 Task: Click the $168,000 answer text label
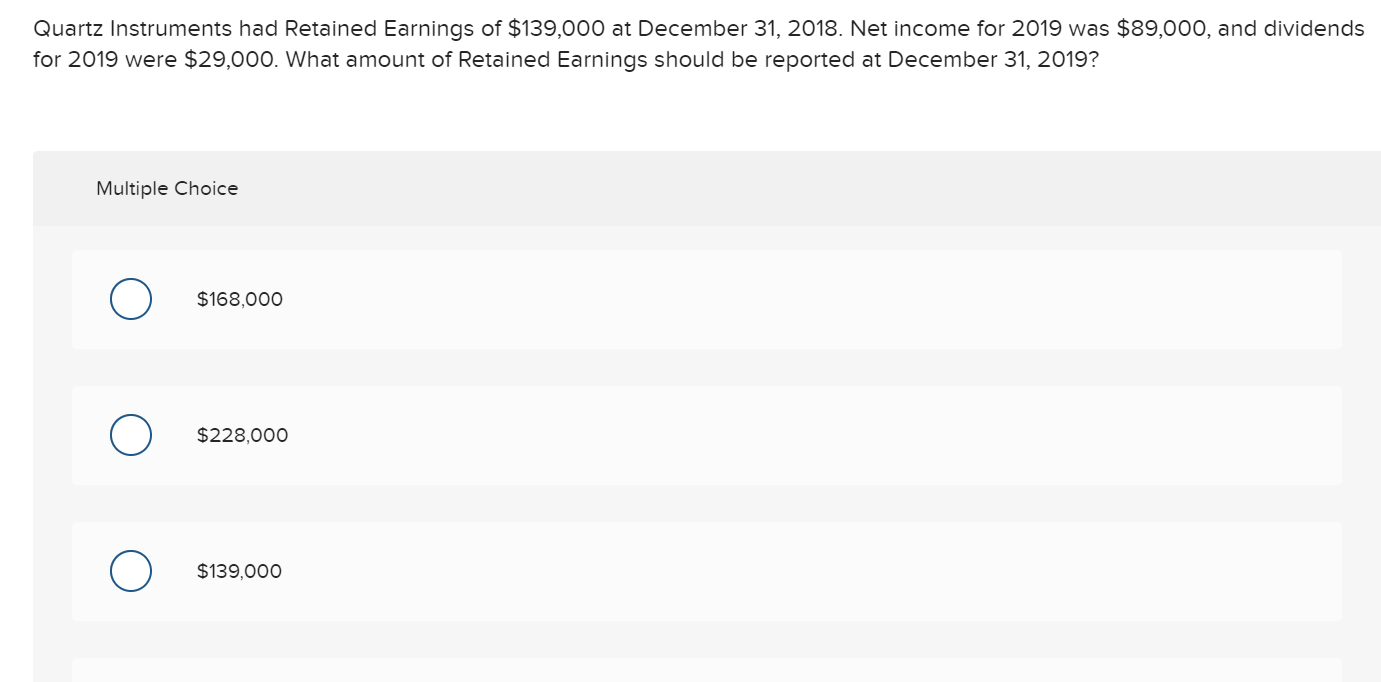(239, 298)
